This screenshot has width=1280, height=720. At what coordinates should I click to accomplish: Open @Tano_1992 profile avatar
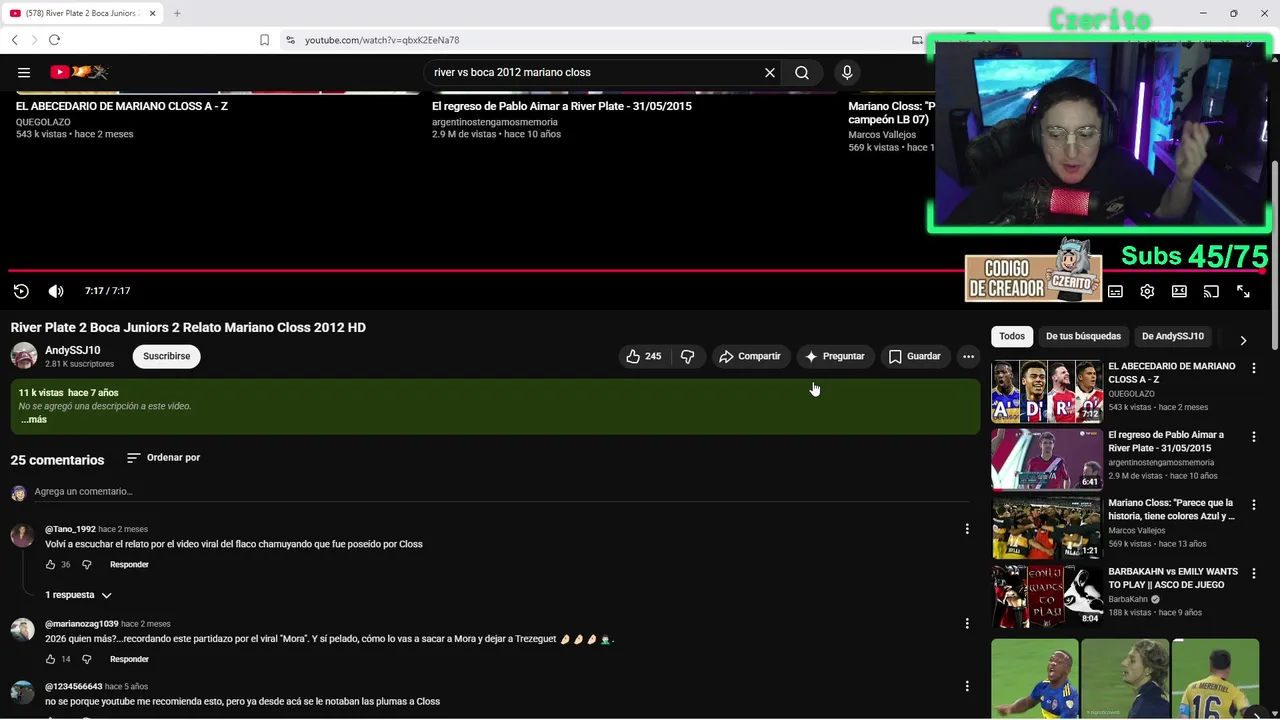point(22,535)
